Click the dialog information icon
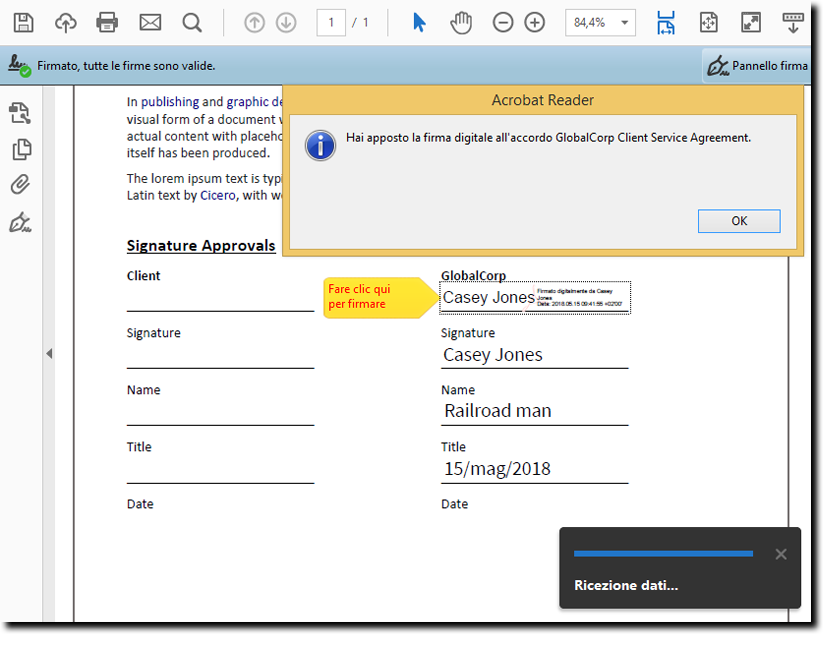 tap(320, 145)
